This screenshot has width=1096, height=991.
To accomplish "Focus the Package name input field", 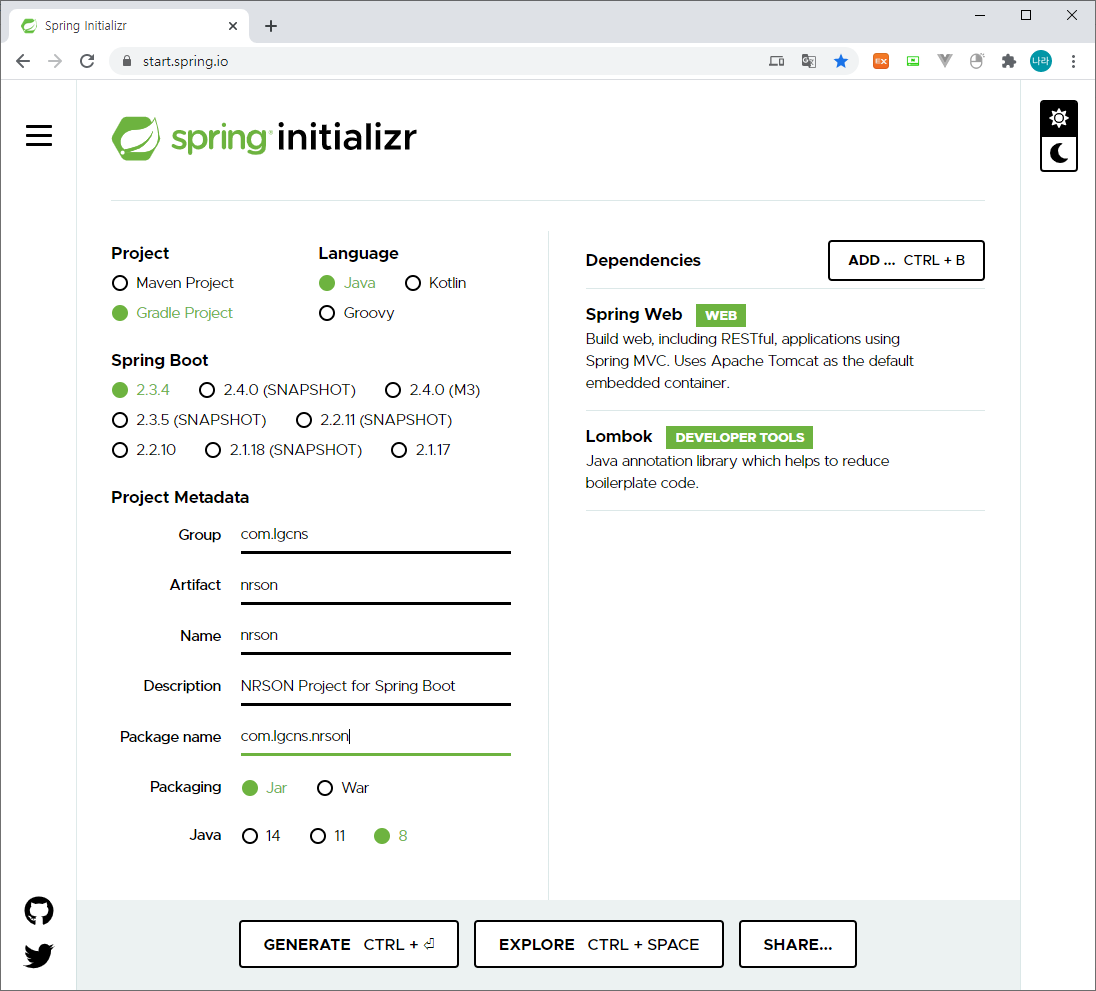I will point(375,737).
